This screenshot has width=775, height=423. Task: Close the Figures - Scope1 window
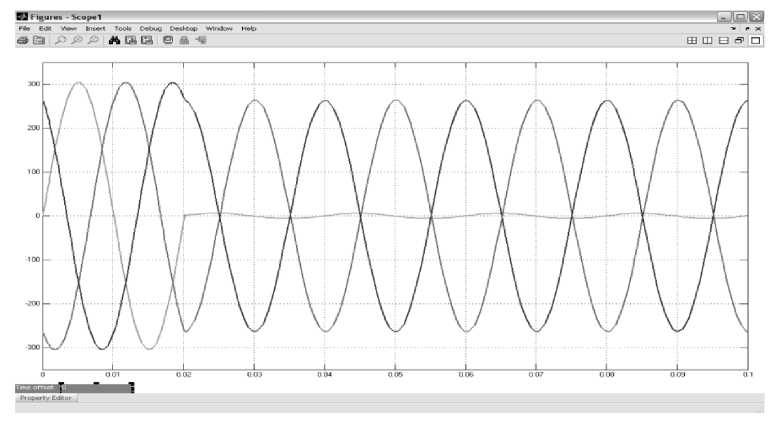(x=756, y=17)
